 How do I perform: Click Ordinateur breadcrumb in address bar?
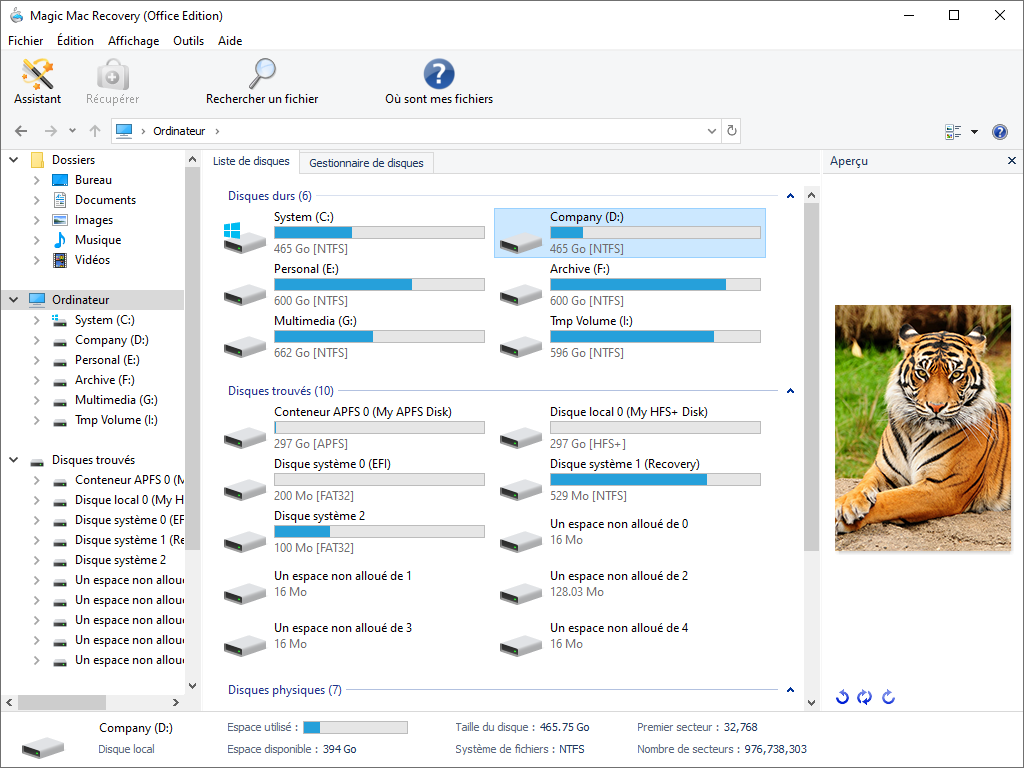pos(179,131)
